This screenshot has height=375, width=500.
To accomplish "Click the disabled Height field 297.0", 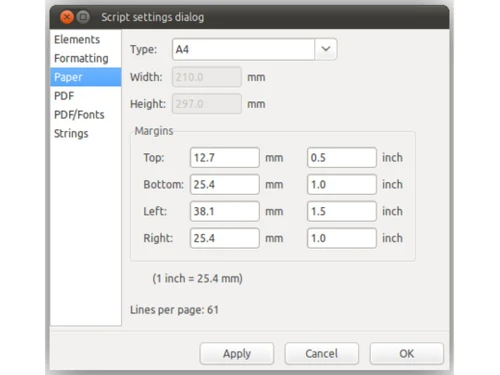I will [207, 104].
